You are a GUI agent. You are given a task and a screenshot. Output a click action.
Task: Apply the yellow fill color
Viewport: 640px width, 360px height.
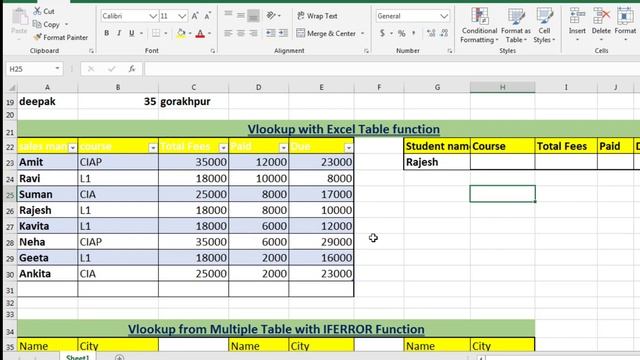(181, 33)
